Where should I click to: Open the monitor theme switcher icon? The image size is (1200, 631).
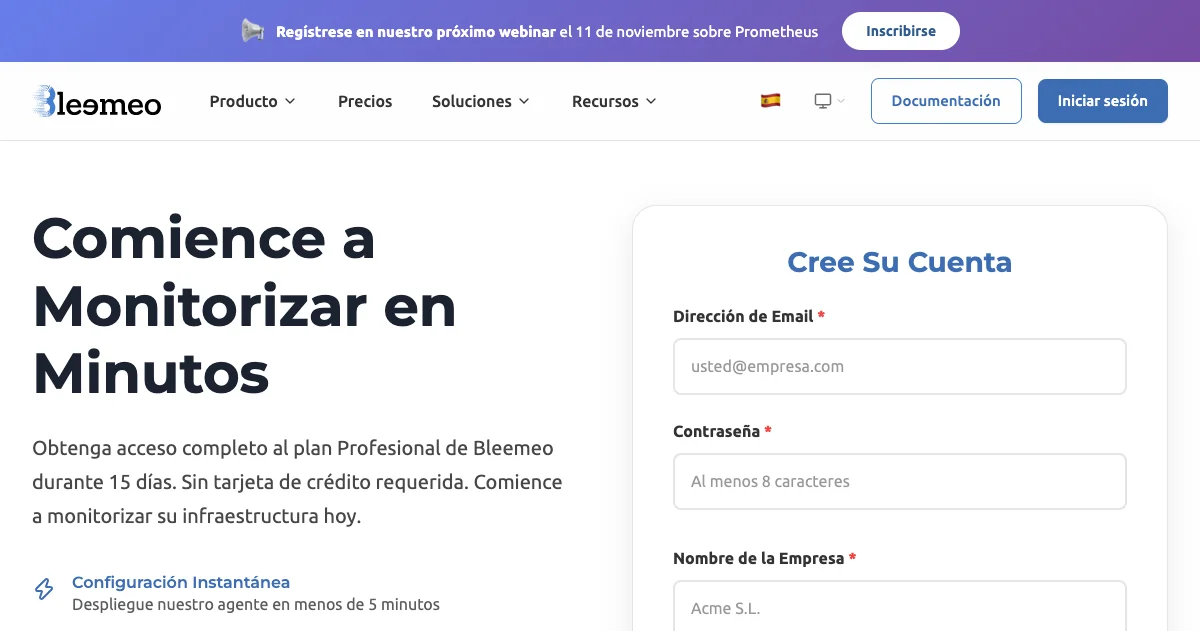point(823,101)
